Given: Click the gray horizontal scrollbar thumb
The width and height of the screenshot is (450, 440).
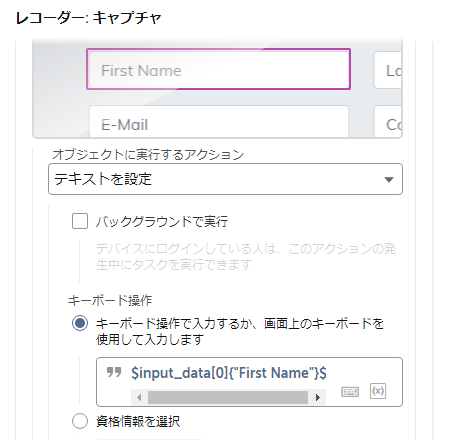Looking at the screenshot, I should tap(228, 397).
